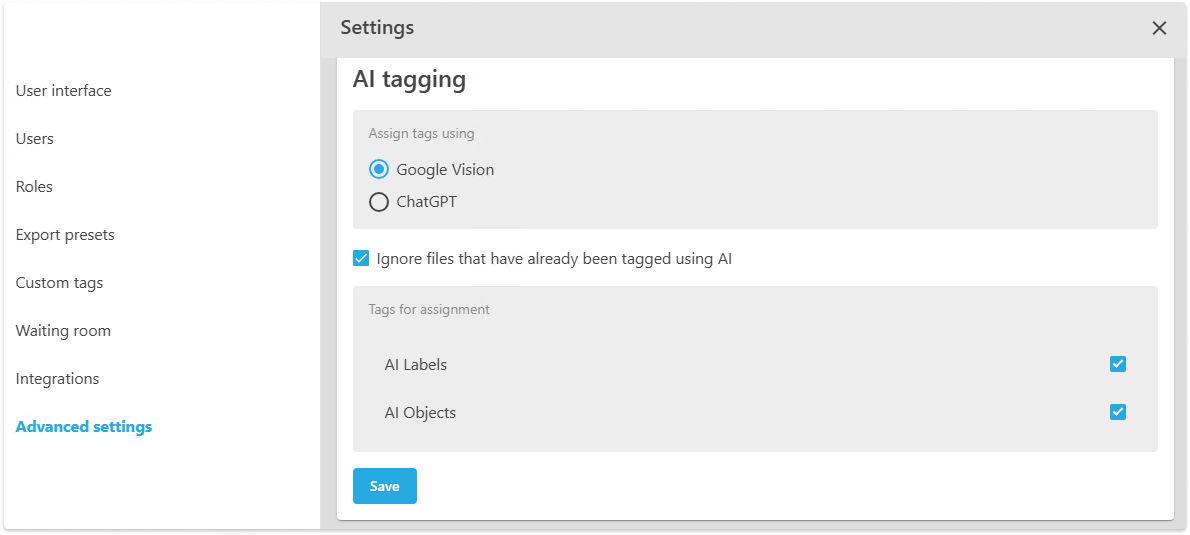Go to the Users settings section

coord(35,139)
